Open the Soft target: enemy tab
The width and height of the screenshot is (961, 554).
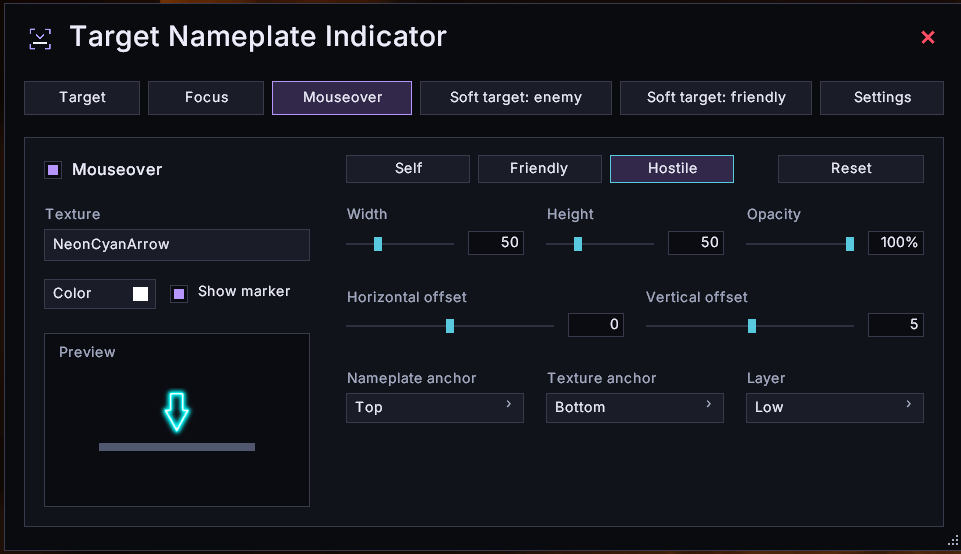[515, 97]
